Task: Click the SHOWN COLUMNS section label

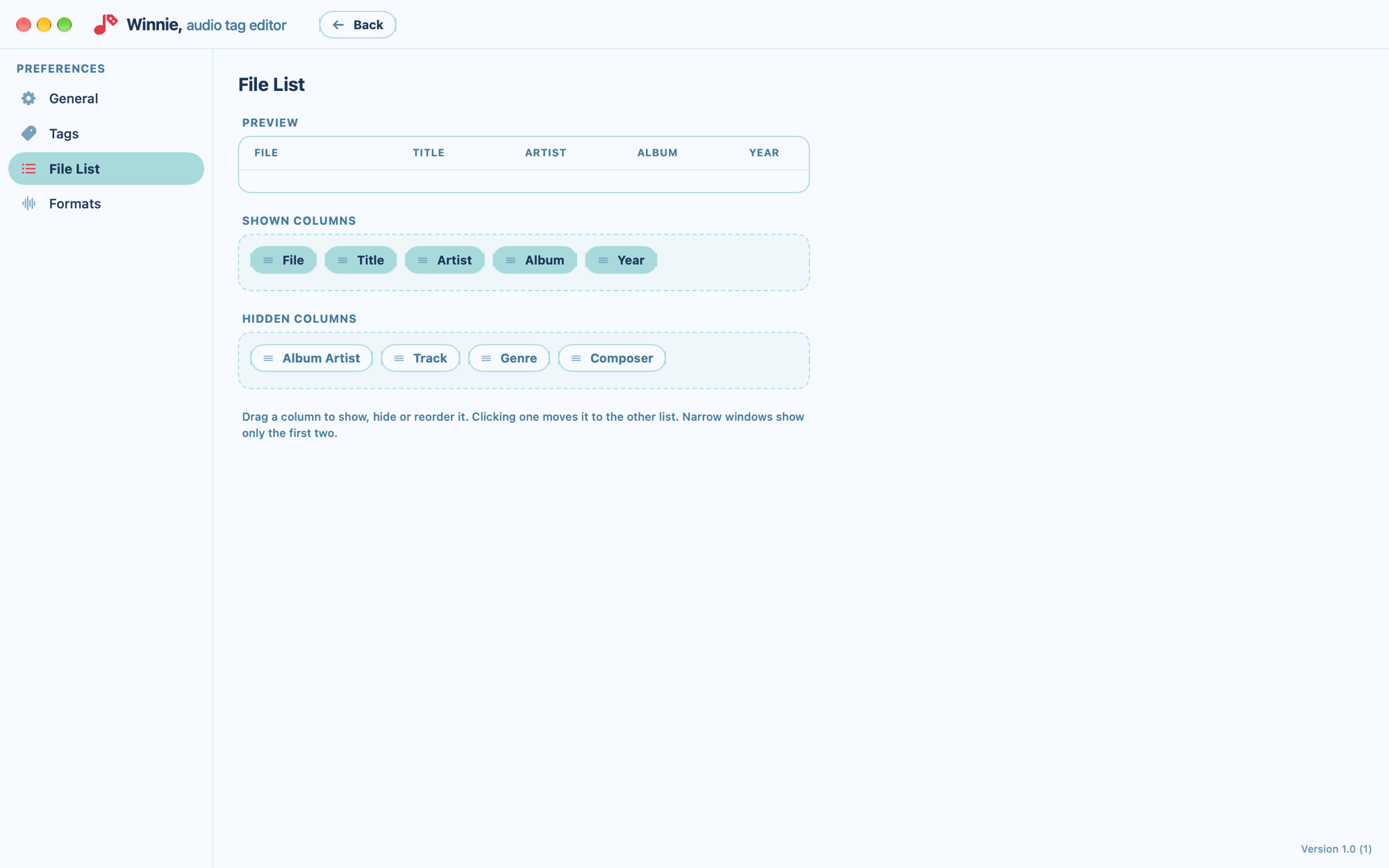Action: tap(299, 221)
